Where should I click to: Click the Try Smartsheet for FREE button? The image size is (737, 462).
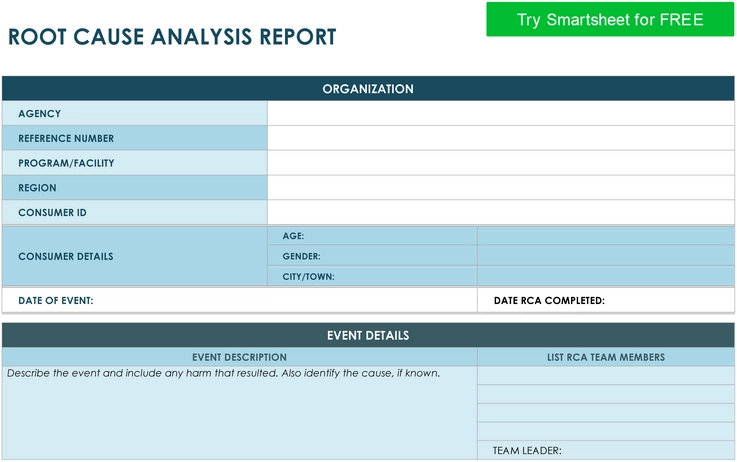pyautogui.click(x=610, y=19)
